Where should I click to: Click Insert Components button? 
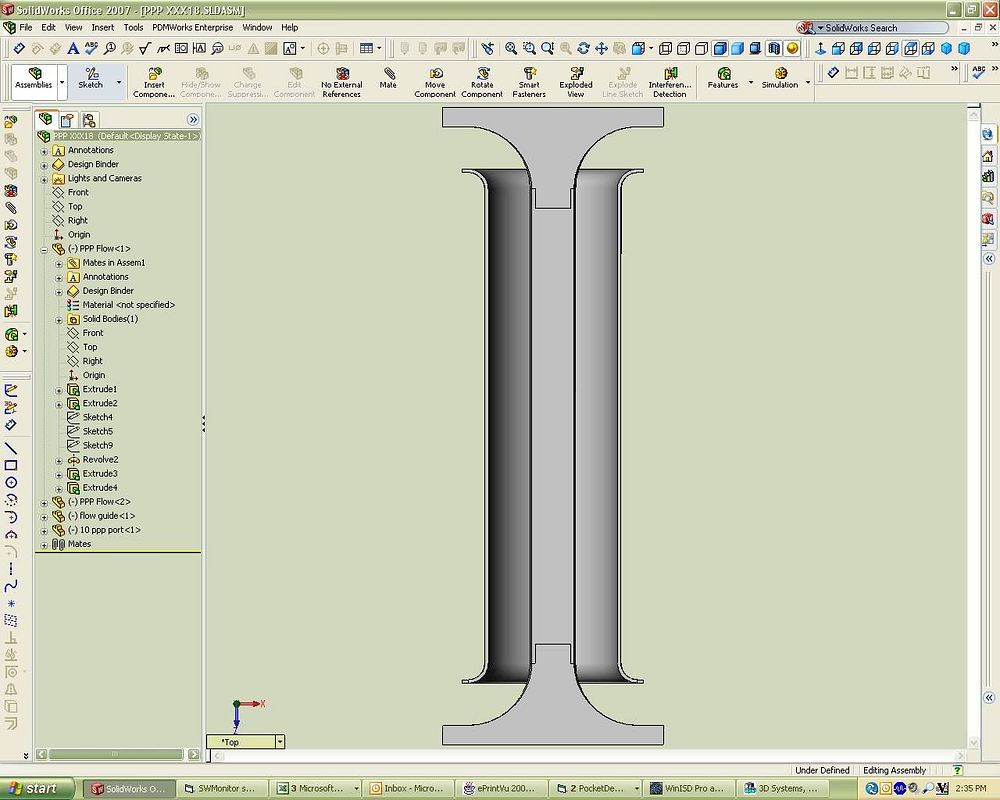(x=154, y=83)
